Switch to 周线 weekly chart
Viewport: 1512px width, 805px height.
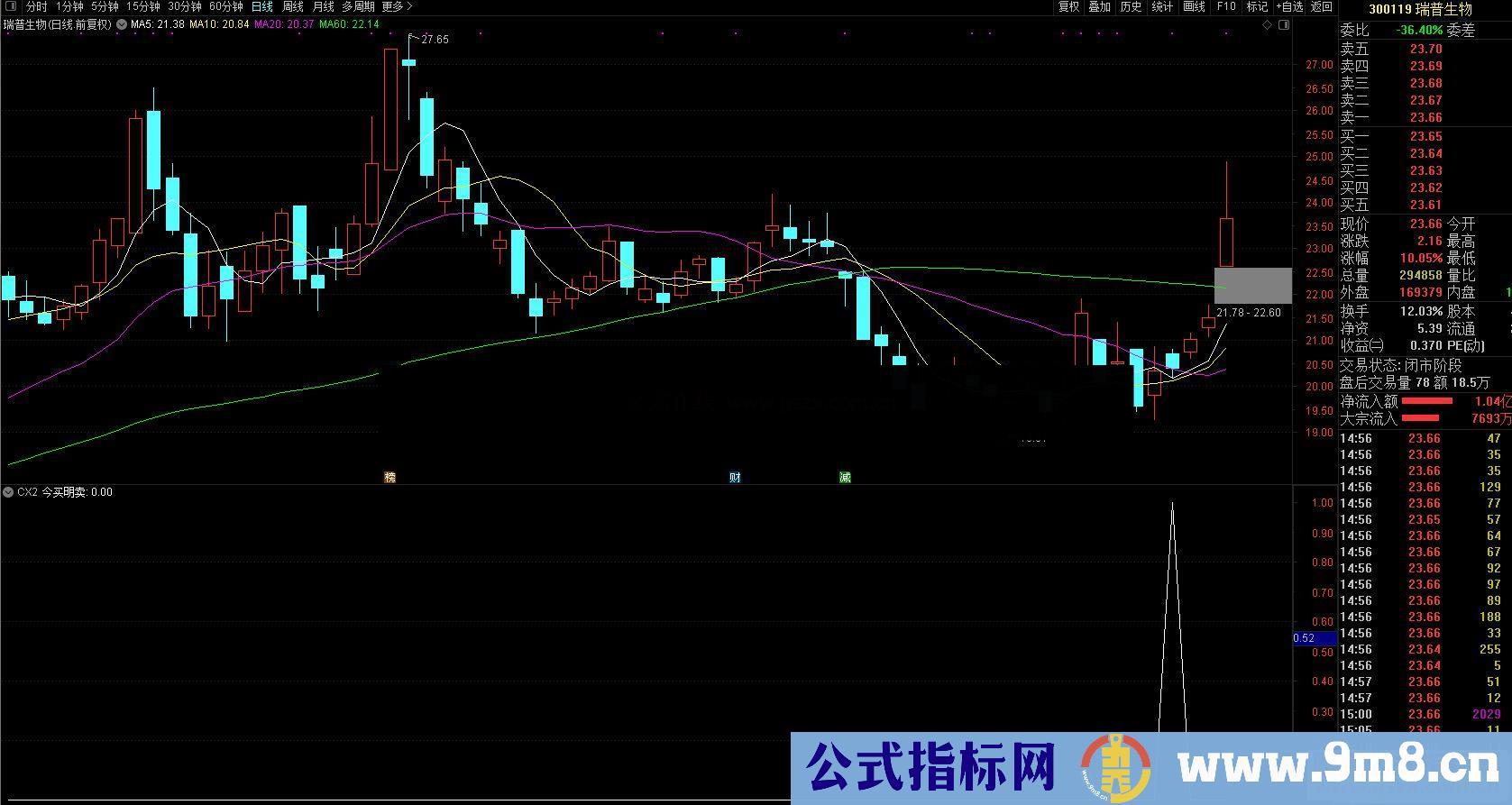(x=293, y=6)
